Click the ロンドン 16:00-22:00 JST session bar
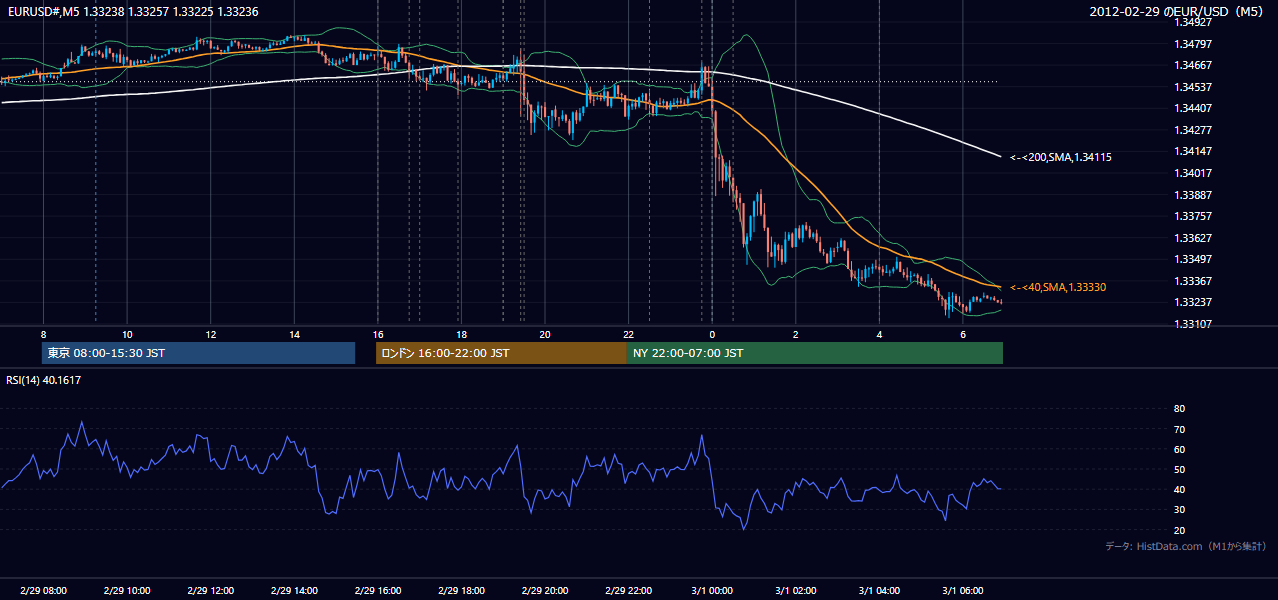The width and height of the screenshot is (1278, 600). (x=501, y=353)
